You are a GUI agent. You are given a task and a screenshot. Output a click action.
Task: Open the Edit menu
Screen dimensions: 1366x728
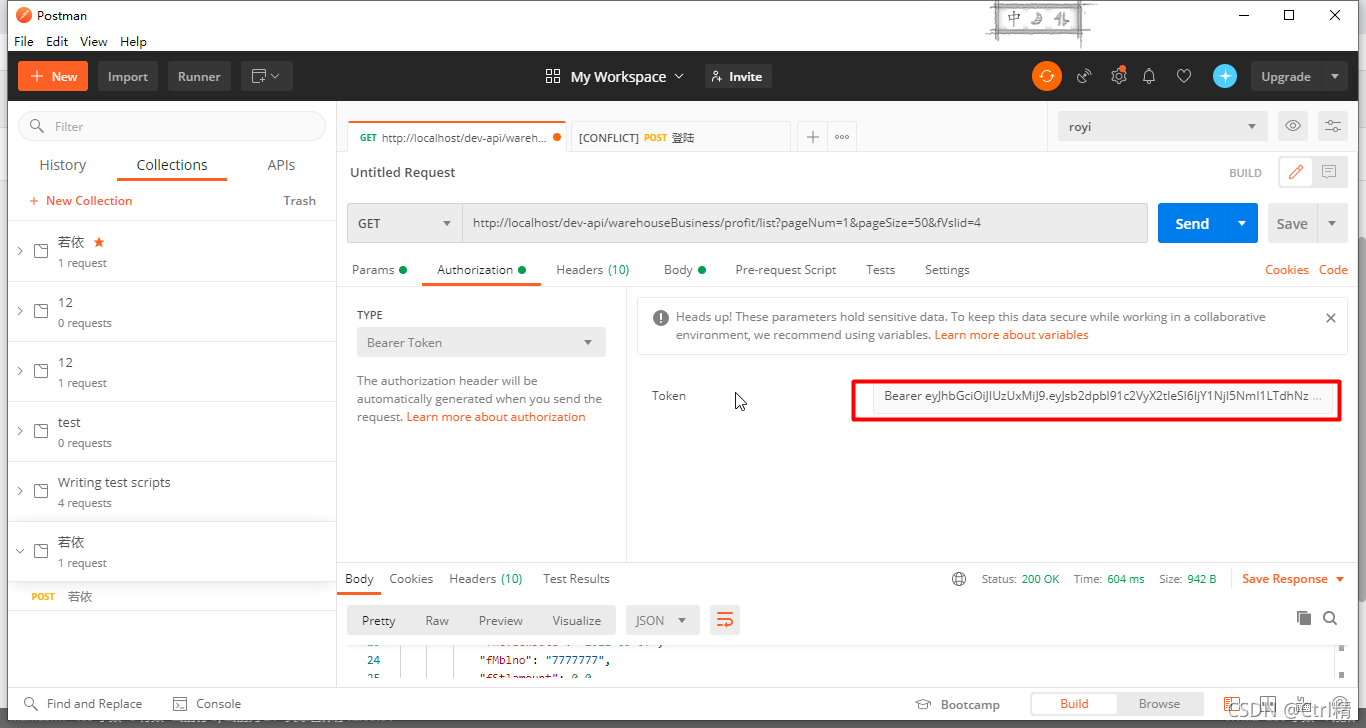click(57, 41)
